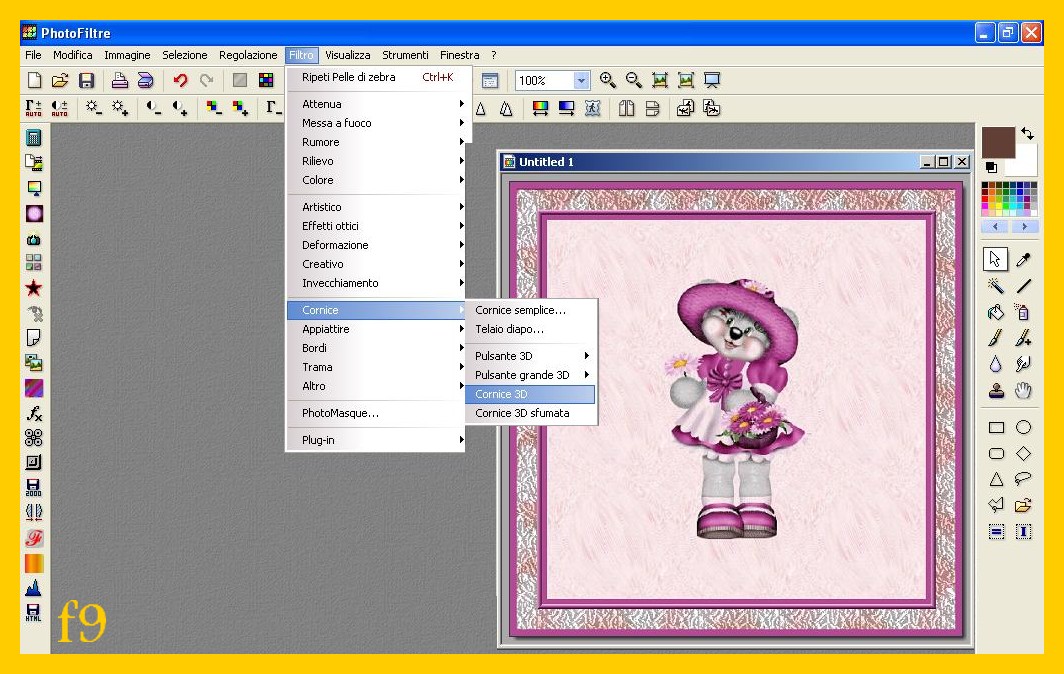Image resolution: width=1064 pixels, height=674 pixels.
Task: Select the Paint Bucket fill tool
Action: point(996,313)
